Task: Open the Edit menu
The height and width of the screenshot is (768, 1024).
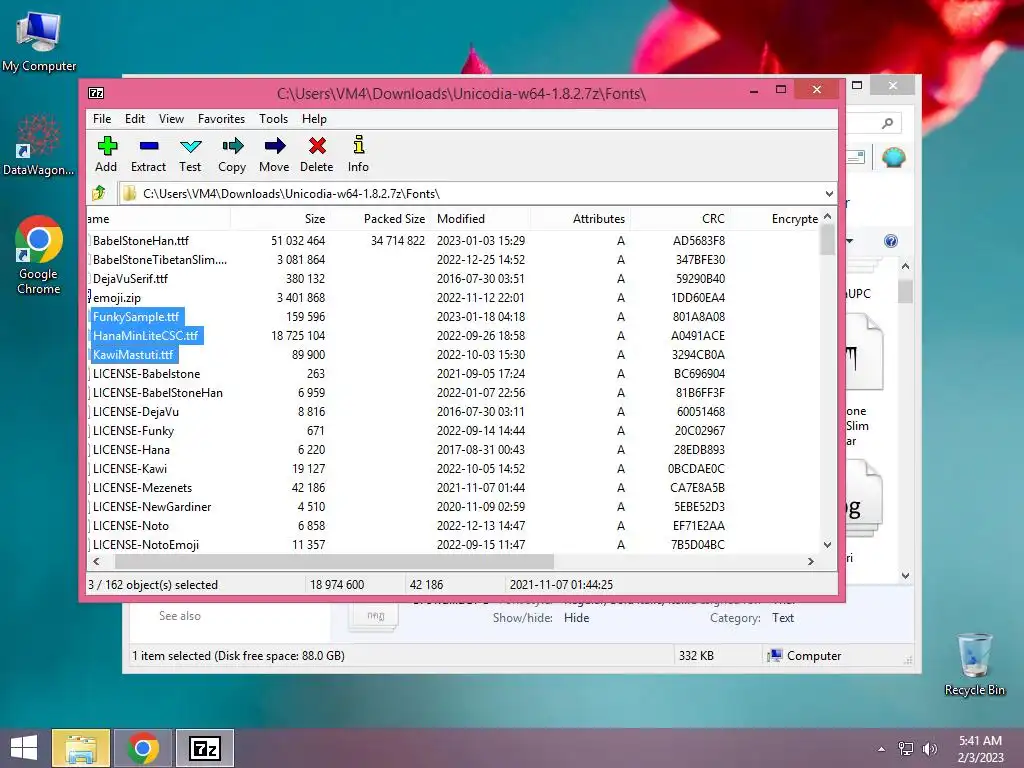Action: pyautogui.click(x=135, y=119)
